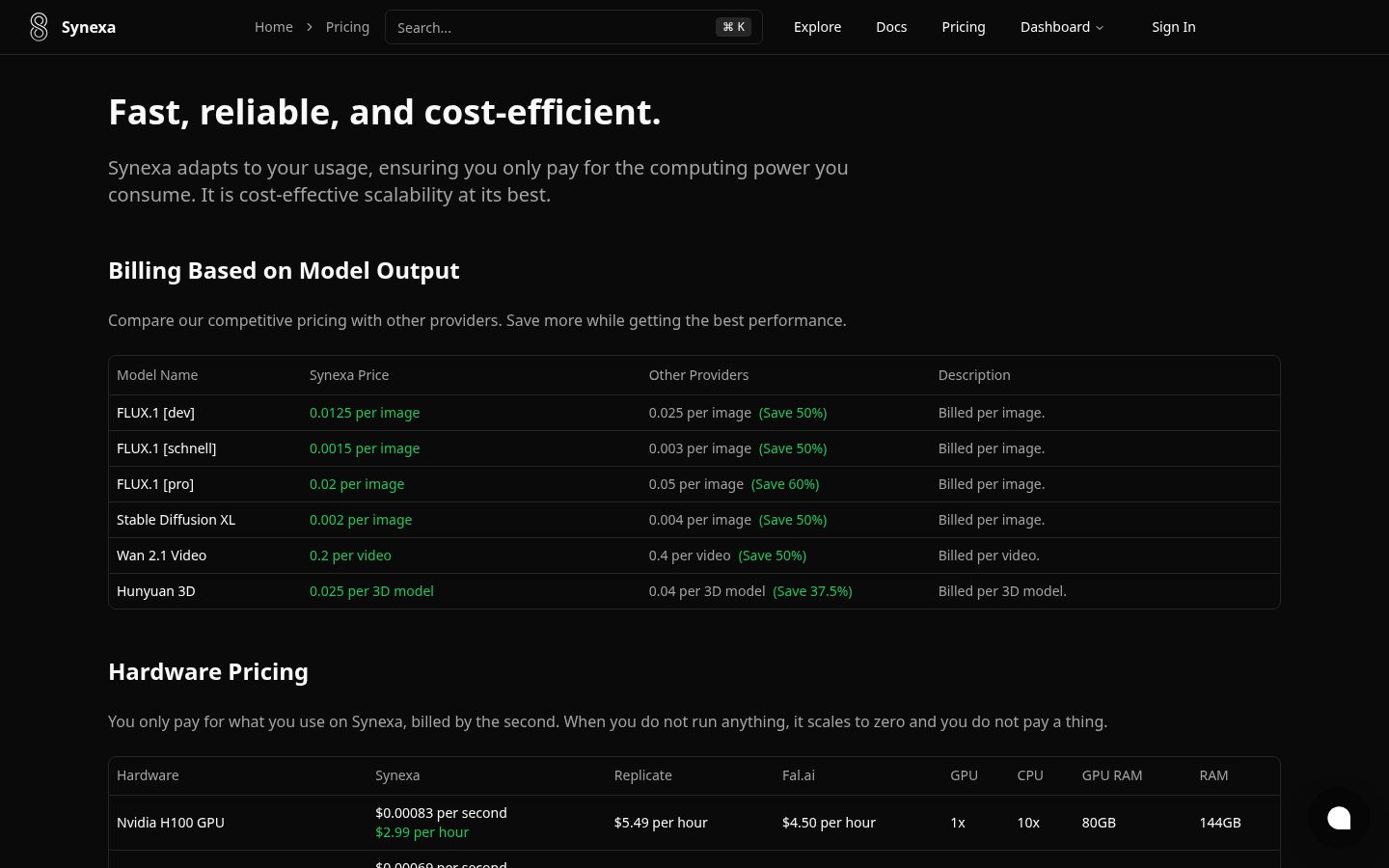Viewport: 1389px width, 868px height.
Task: Click the Sign In link
Action: (1174, 27)
